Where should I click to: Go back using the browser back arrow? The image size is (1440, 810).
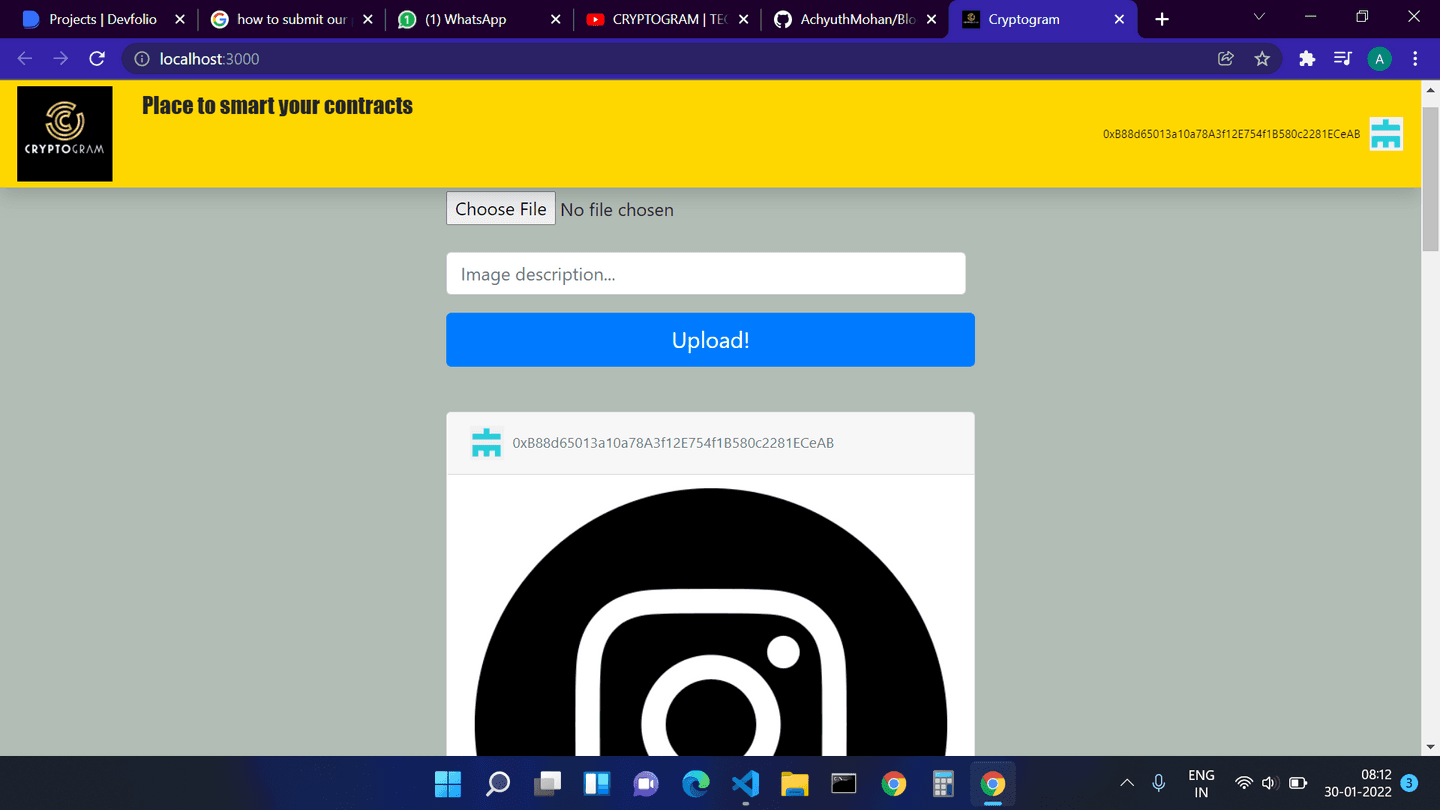[x=25, y=59]
